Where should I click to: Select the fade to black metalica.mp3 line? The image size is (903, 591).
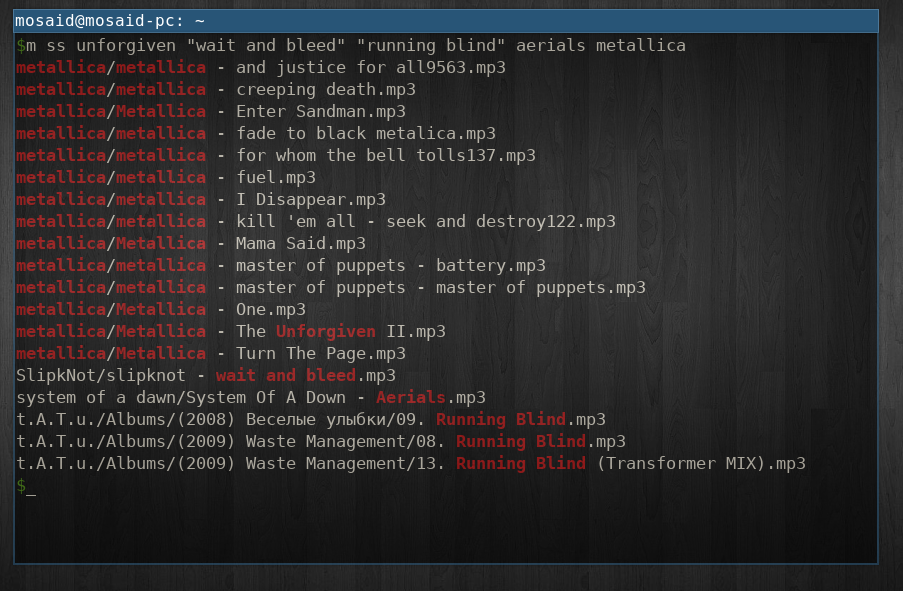pyautogui.click(x=256, y=133)
